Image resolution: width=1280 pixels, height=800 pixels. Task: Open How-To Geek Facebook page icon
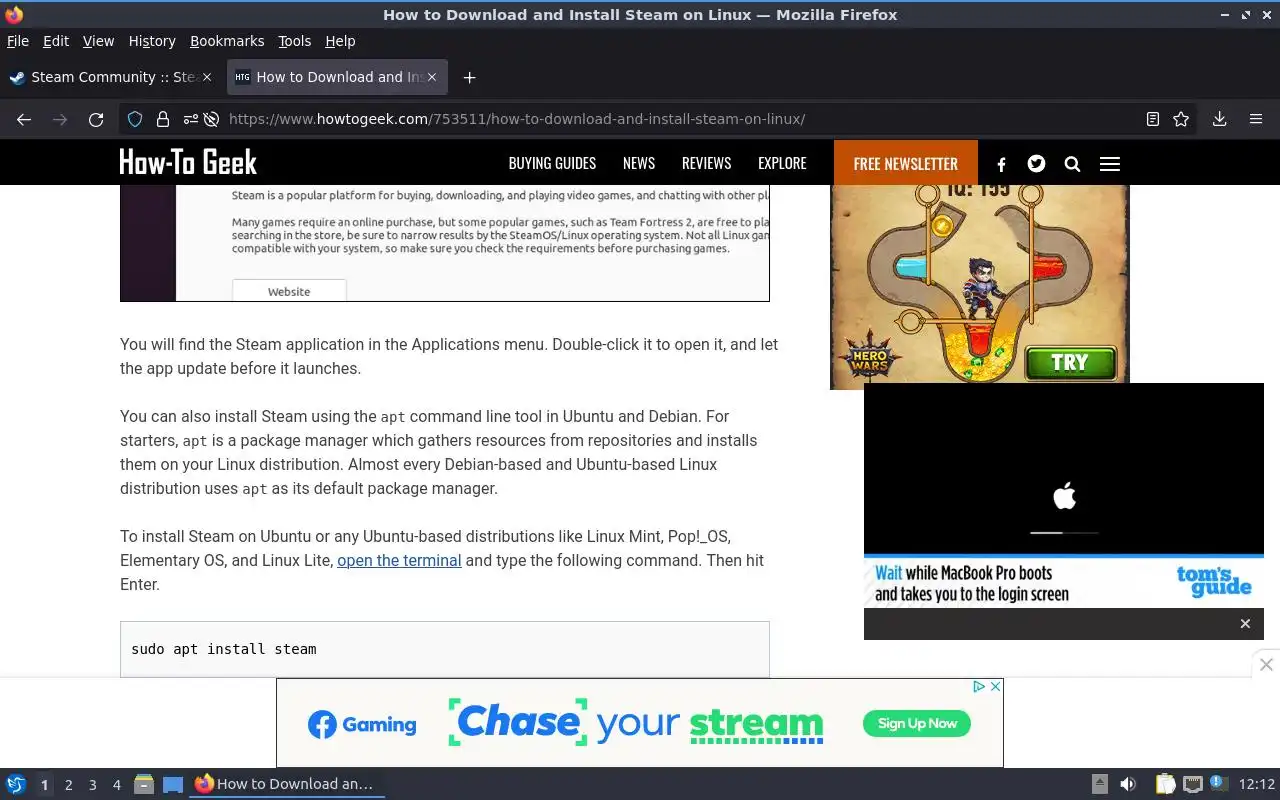coord(1001,164)
